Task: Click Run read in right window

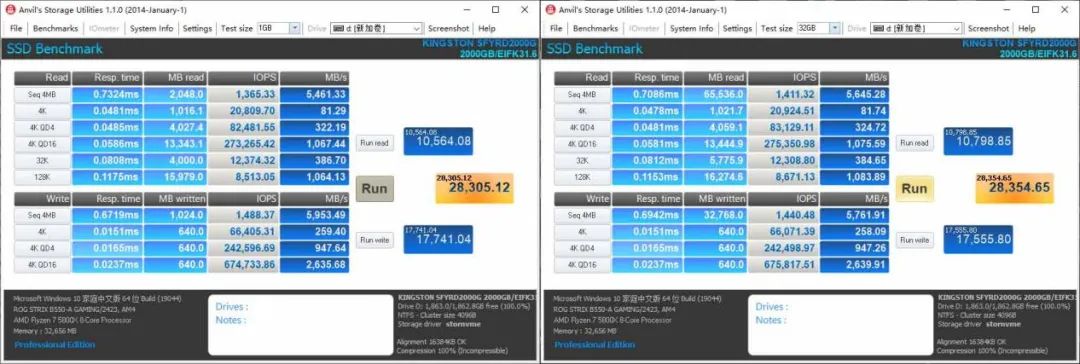Action: [915, 143]
